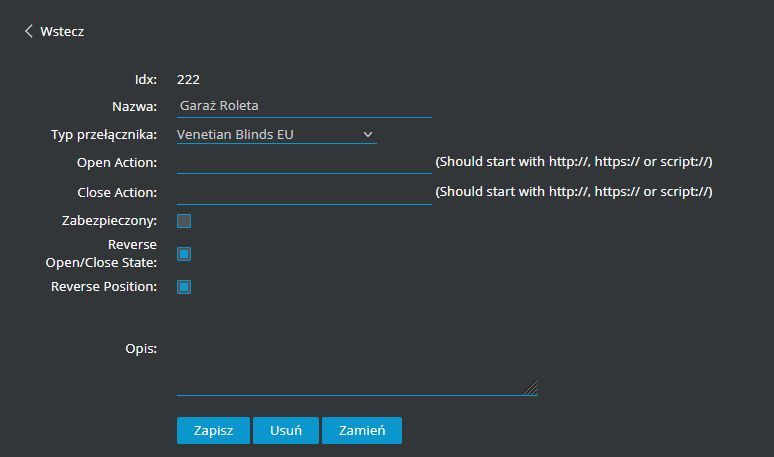Click the Idx value 222
Screen dimensions: 774x457
(188, 79)
